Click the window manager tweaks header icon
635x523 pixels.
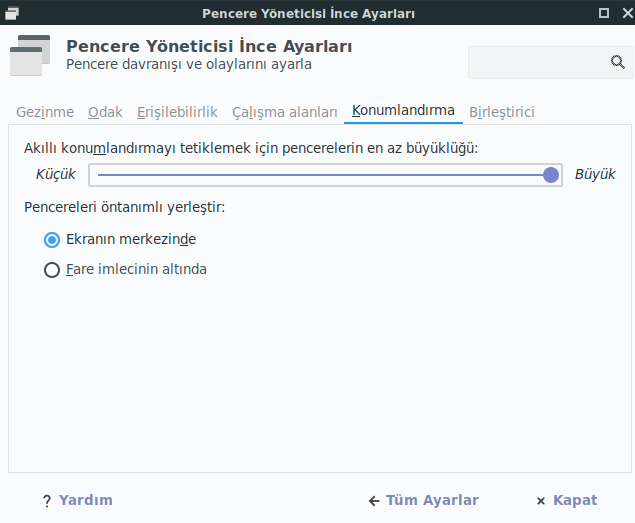30,56
